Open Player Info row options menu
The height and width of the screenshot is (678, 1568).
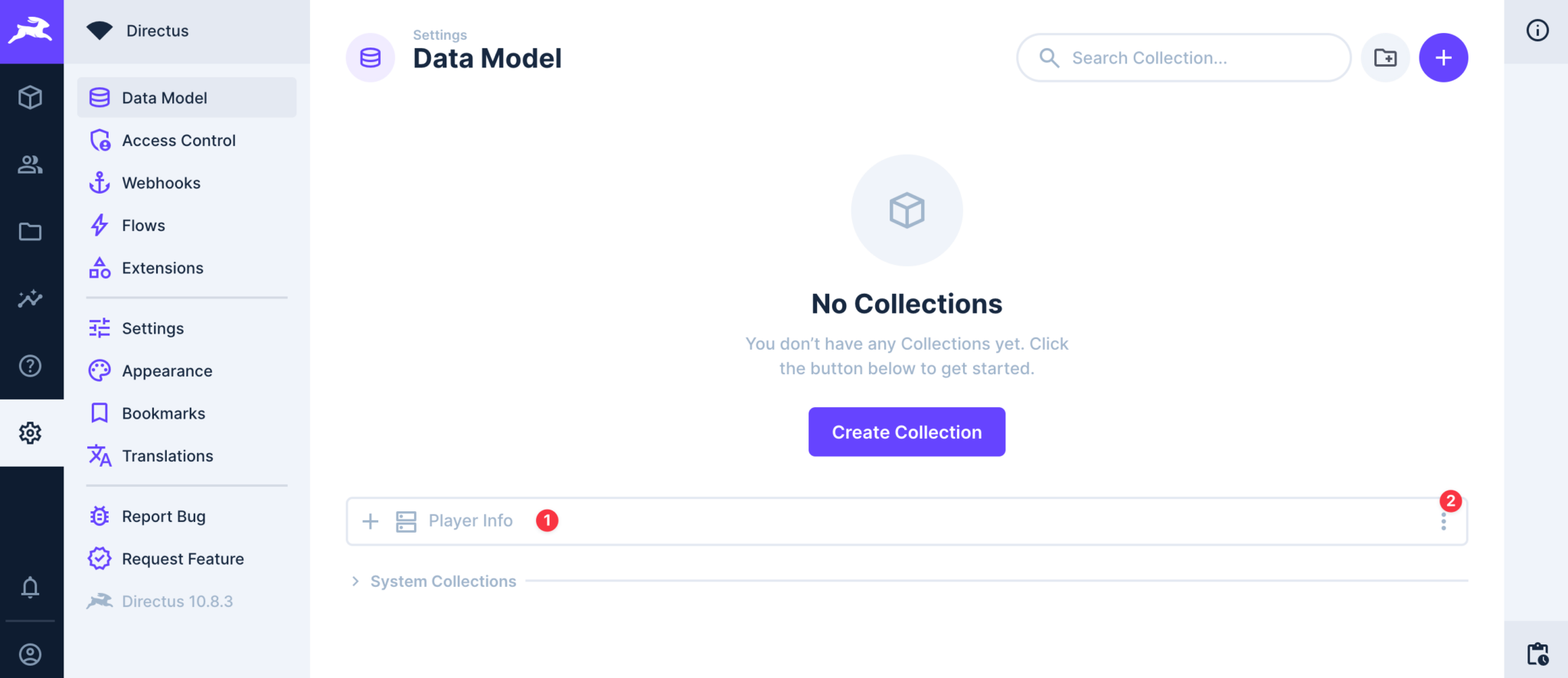pos(1443,521)
